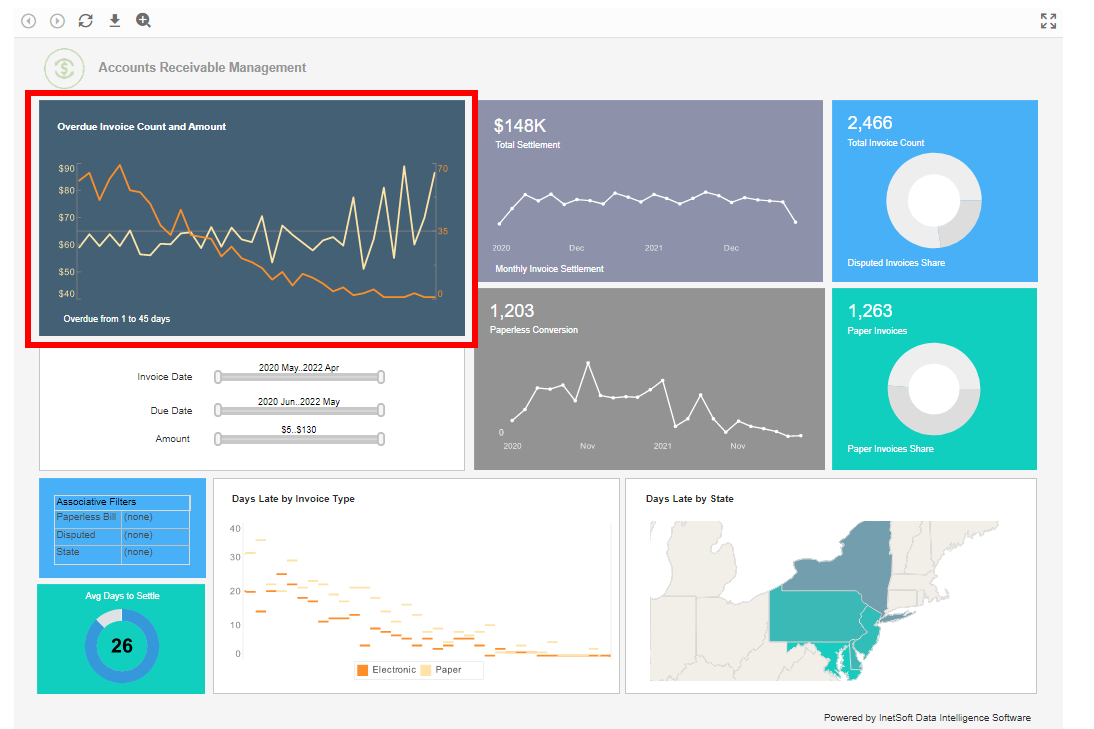This screenshot has height=729, width=1094.
Task: Click the zoom-in magnifier icon
Action: [x=143, y=21]
